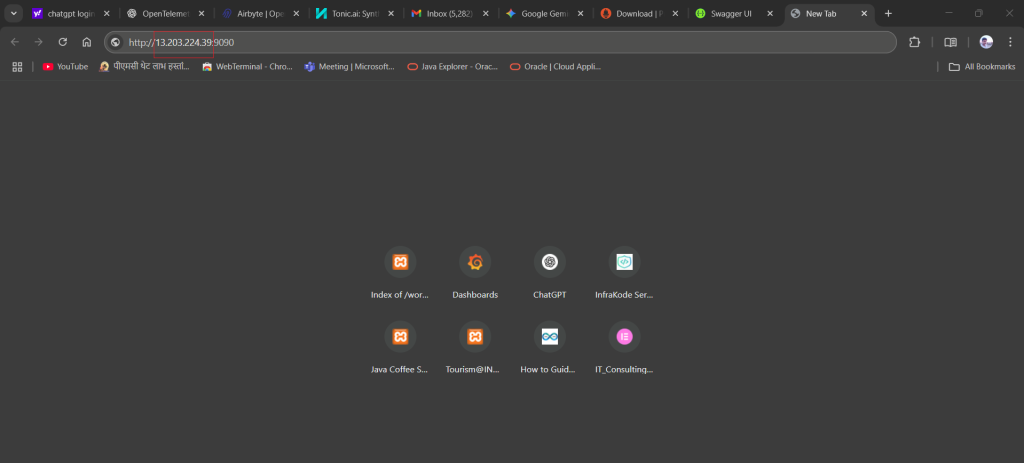Screen dimensions: 1024x463
Task: Open the tab search dropdown arrow
Action: 13,14
